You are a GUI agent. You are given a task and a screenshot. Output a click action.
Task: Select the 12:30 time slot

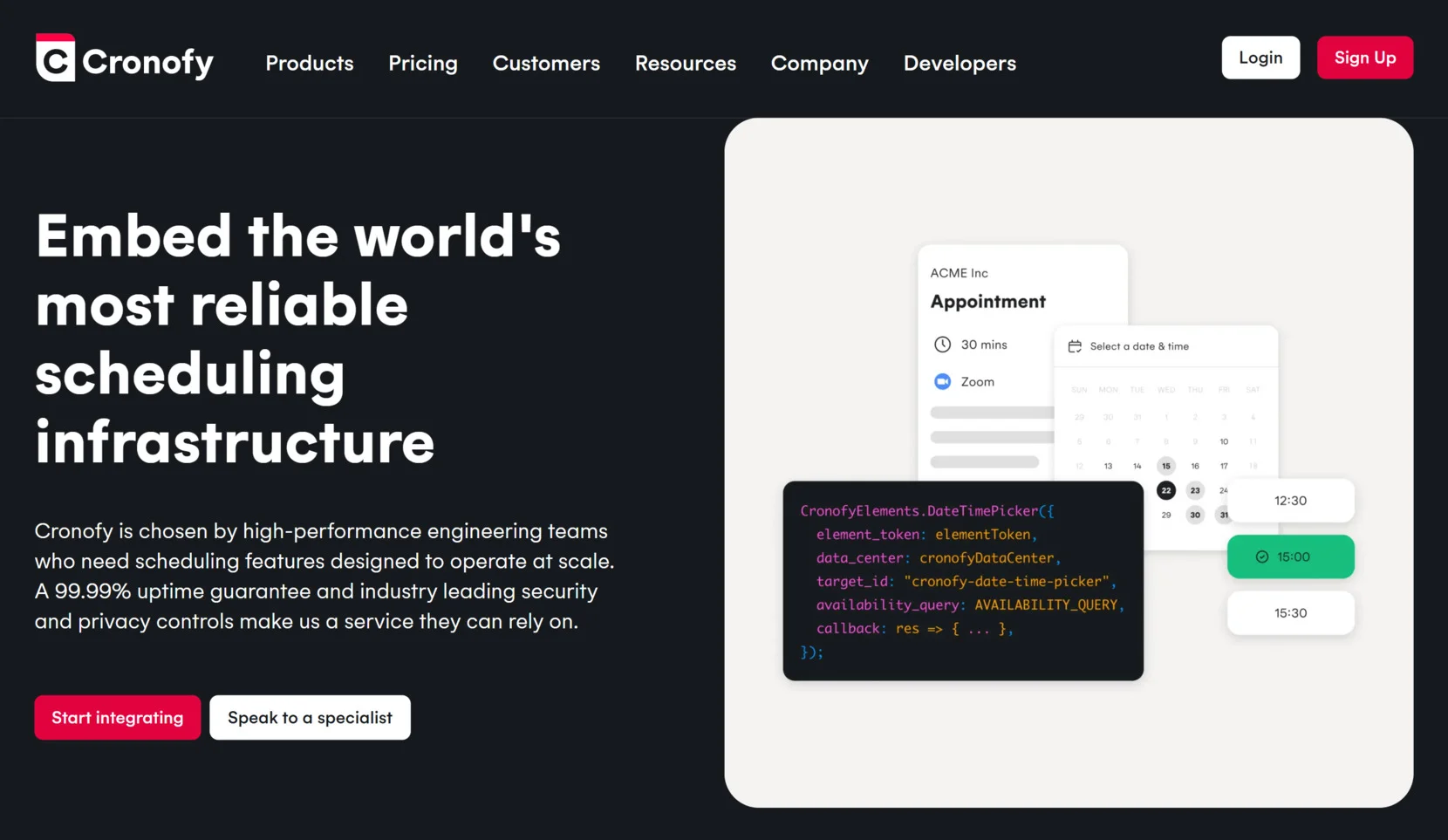tap(1290, 501)
